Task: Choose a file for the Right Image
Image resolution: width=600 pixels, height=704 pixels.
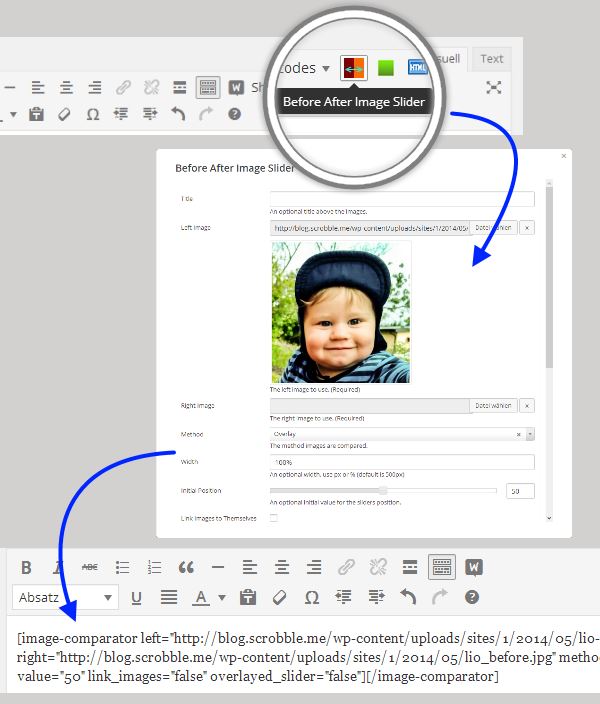Action: [x=493, y=405]
